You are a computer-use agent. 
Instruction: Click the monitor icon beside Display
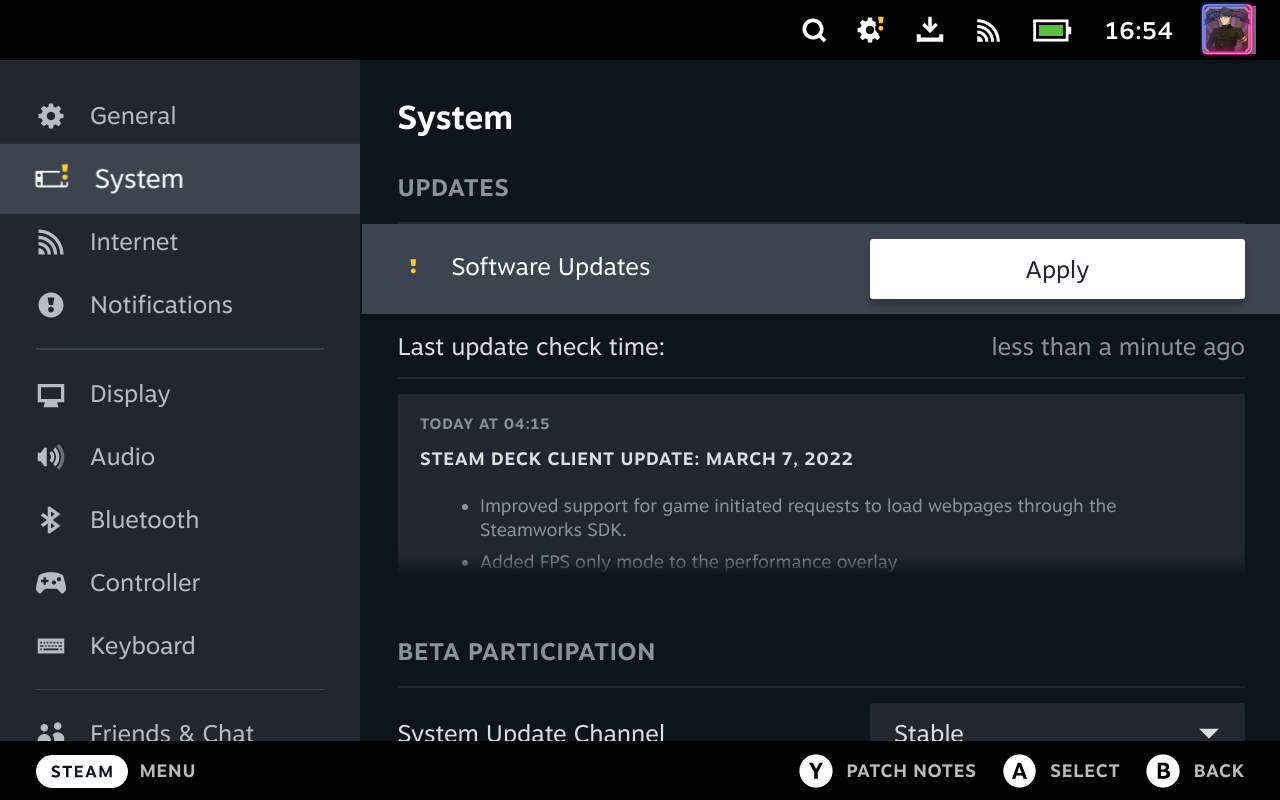(x=51, y=394)
